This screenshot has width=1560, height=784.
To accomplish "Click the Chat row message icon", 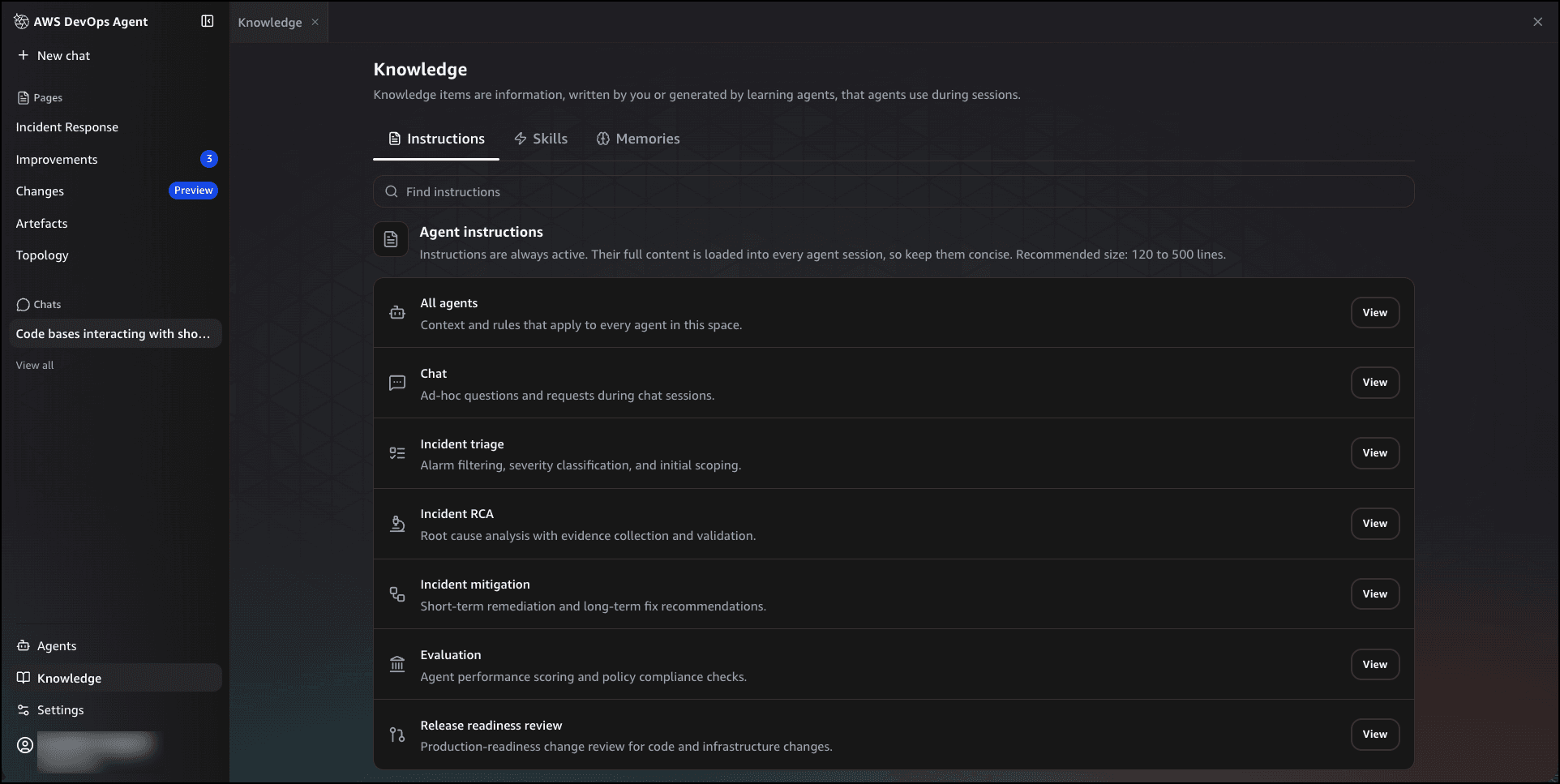I will [x=397, y=383].
